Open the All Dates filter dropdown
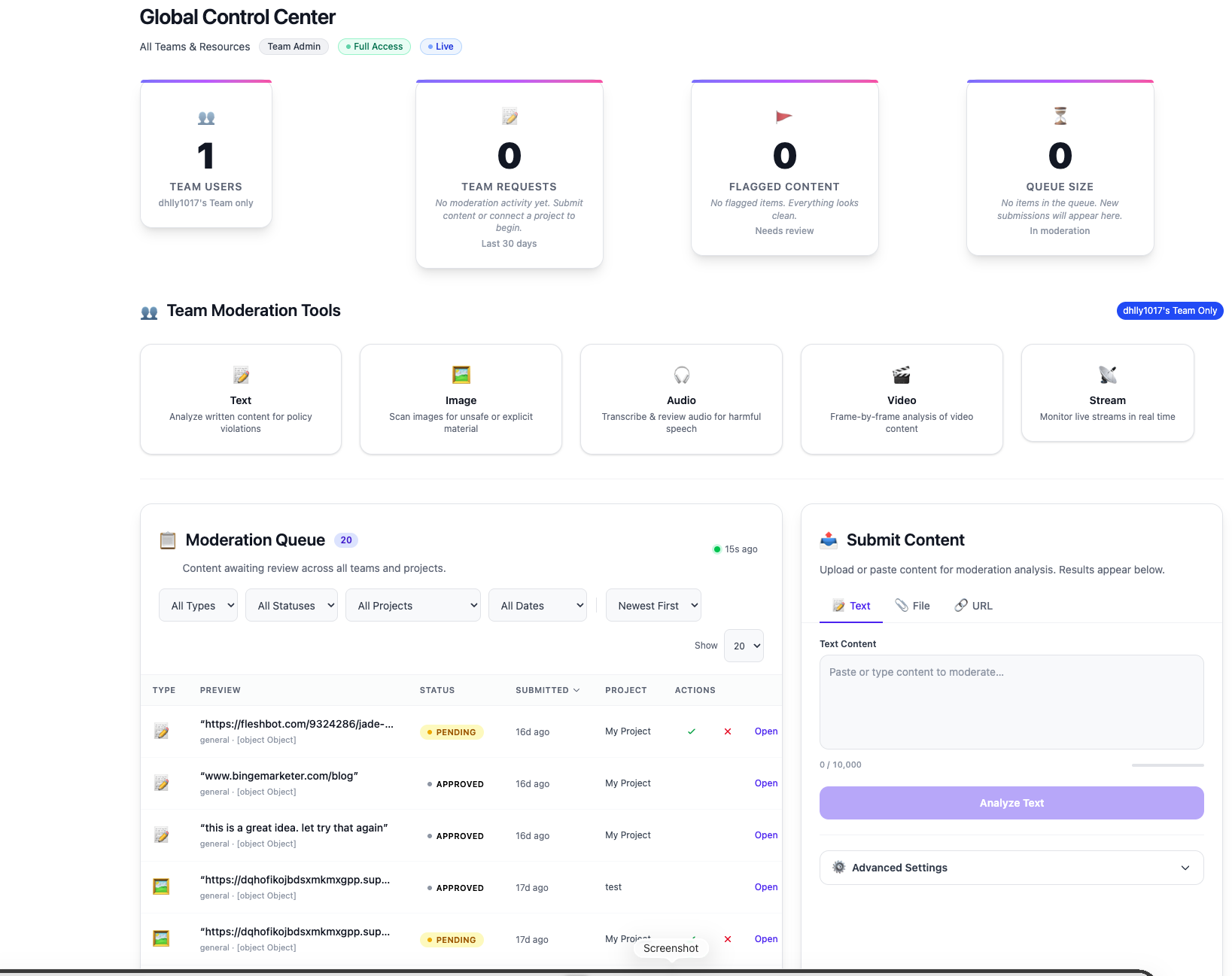1232x976 pixels. [x=537, y=605]
